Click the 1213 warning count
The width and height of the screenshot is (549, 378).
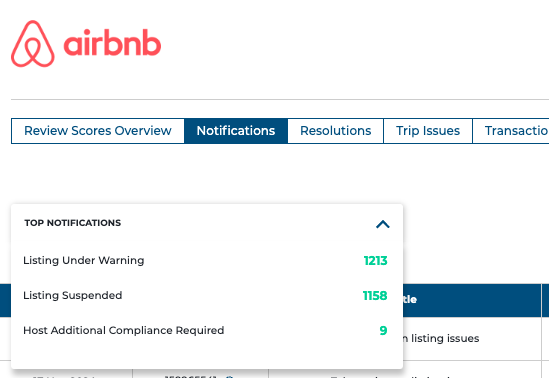(x=375, y=261)
